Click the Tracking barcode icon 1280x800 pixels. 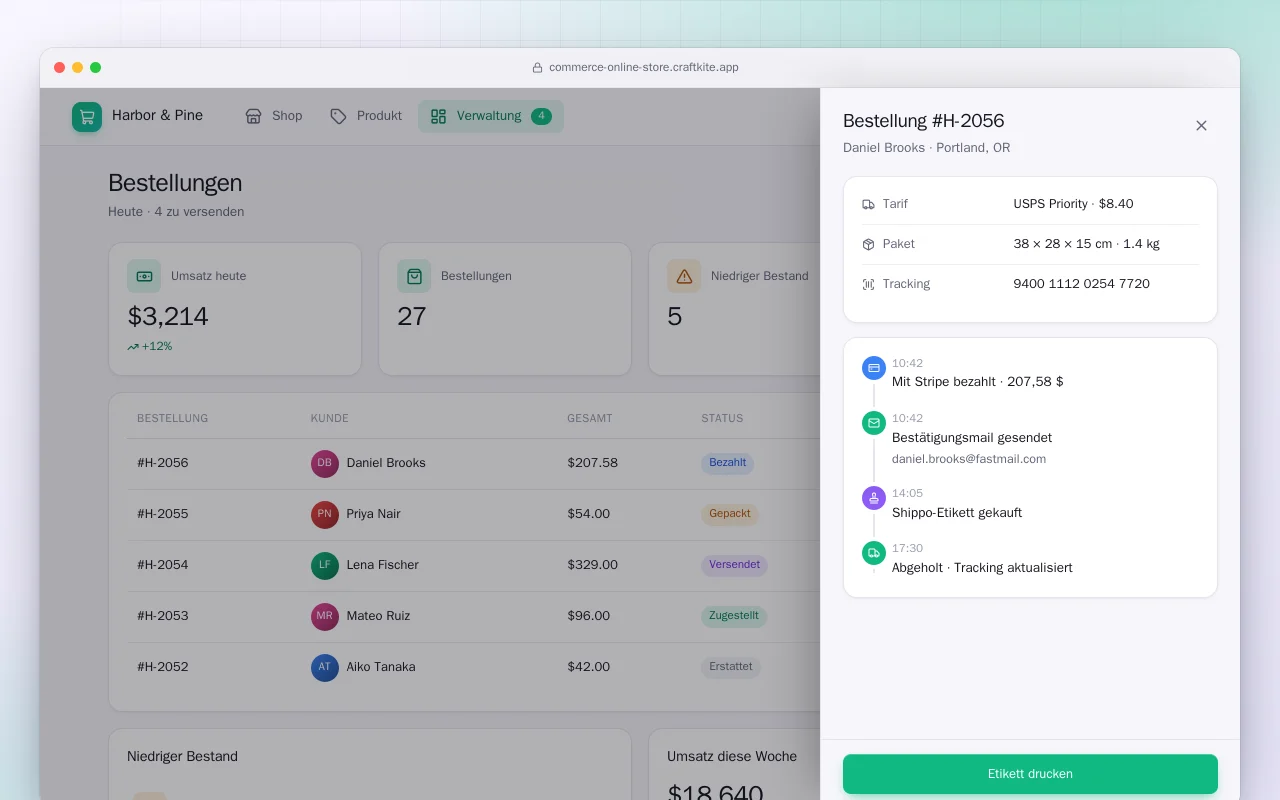coord(868,284)
